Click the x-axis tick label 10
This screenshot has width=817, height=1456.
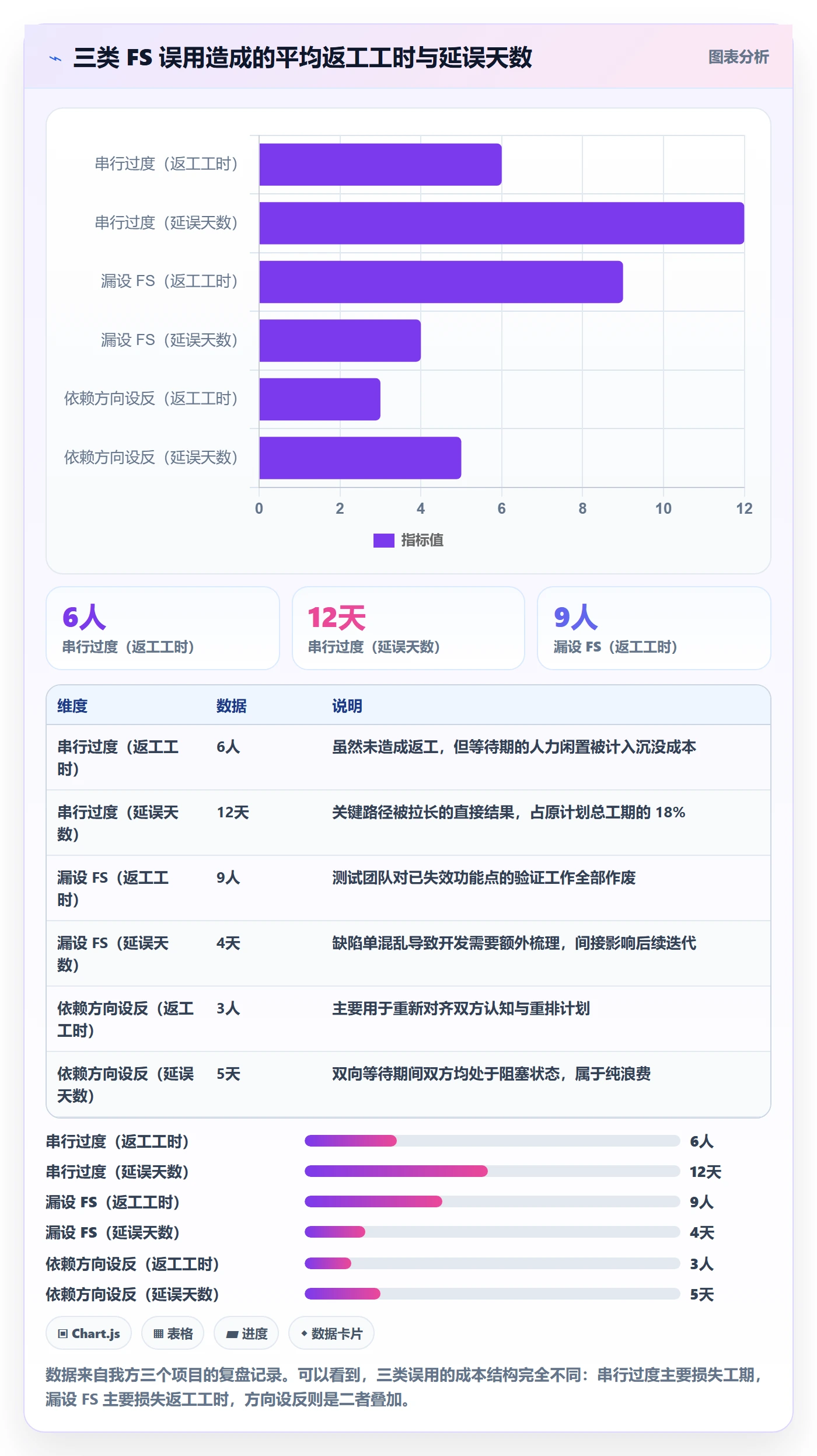[x=663, y=508]
